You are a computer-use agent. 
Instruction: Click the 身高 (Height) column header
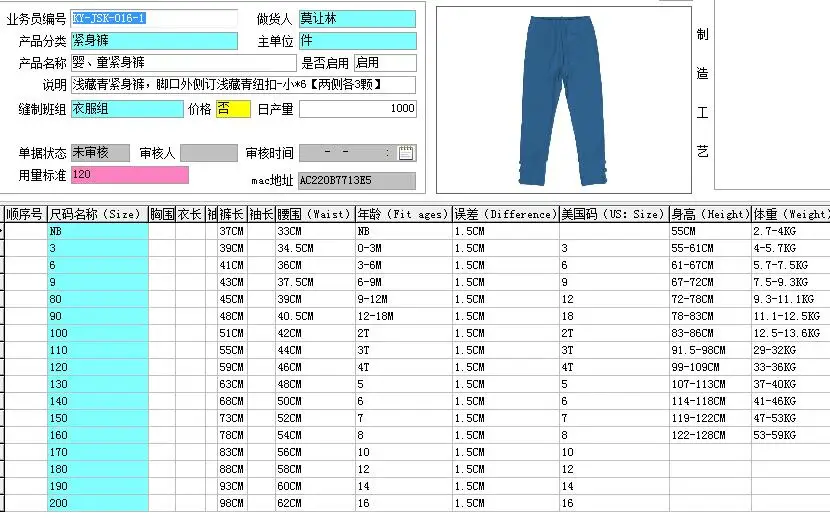pyautogui.click(x=710, y=214)
